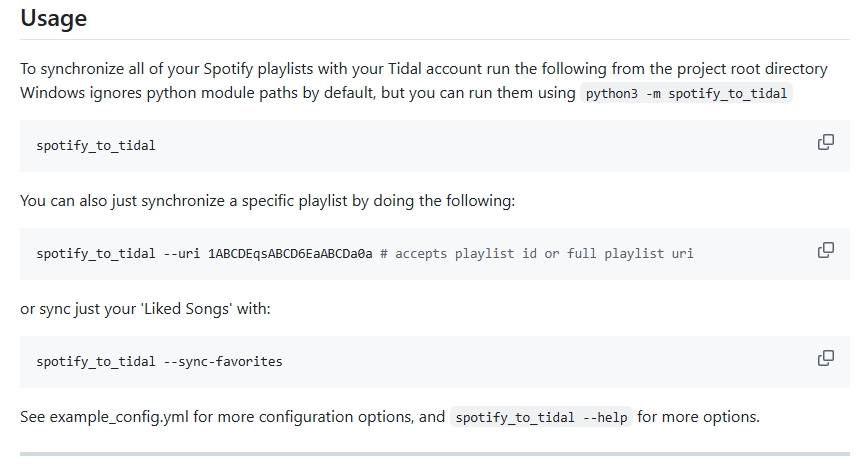Image resolution: width=868 pixels, height=464 pixels.
Task: Click 'for more options.' ending text
Action: [x=698, y=416]
